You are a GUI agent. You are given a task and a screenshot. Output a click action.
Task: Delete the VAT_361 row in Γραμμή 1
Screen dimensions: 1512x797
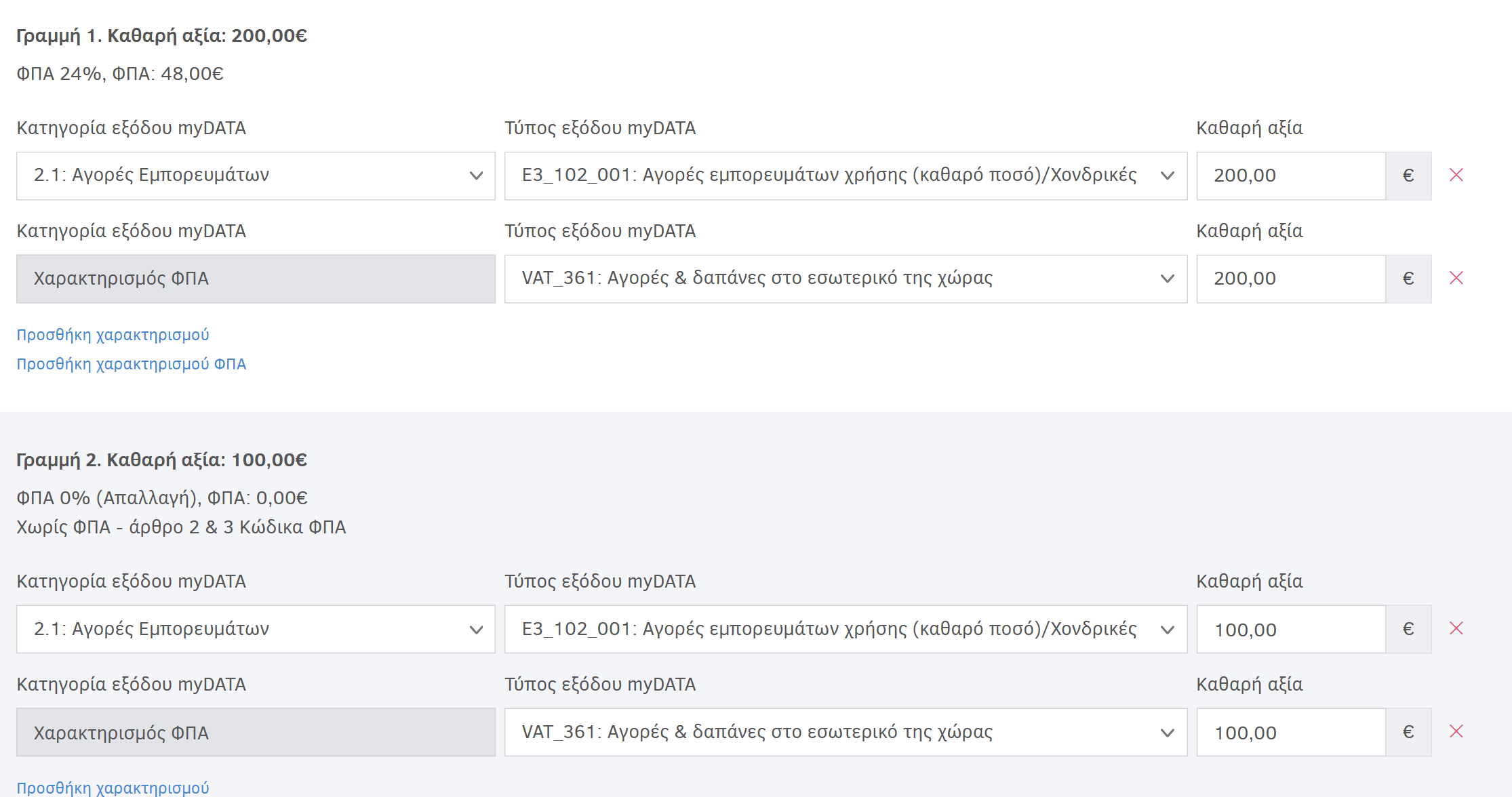coord(1456,279)
